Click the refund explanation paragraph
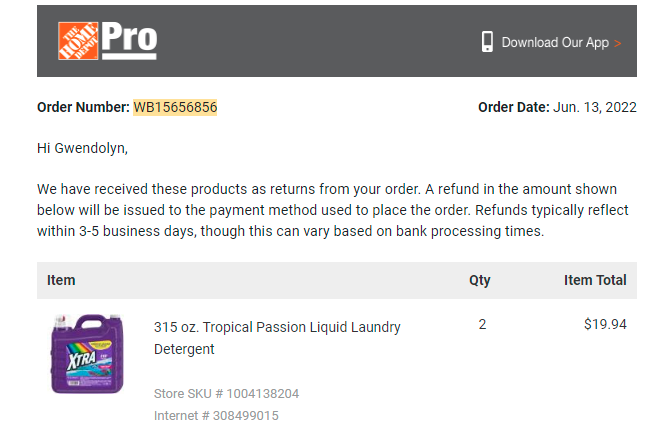This screenshot has height=431, width=667. (x=333, y=210)
